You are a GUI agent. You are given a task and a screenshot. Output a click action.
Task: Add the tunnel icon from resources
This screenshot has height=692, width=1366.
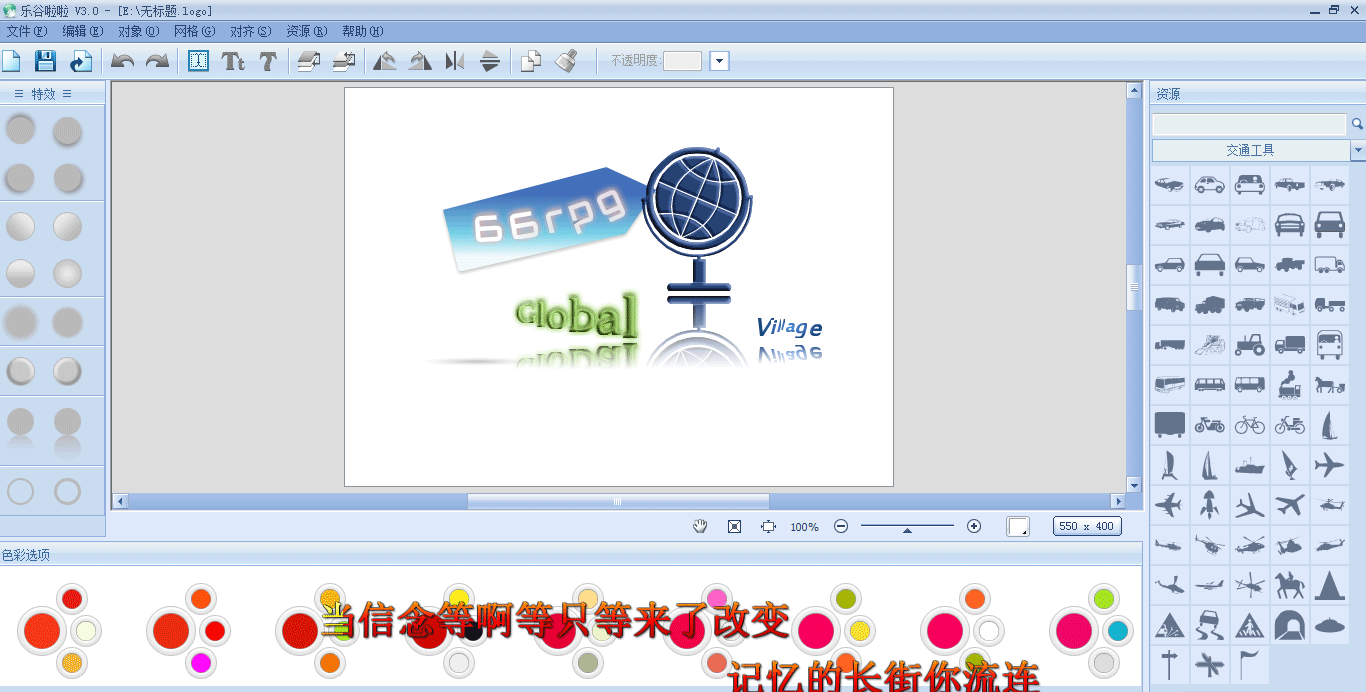pos(1290,625)
